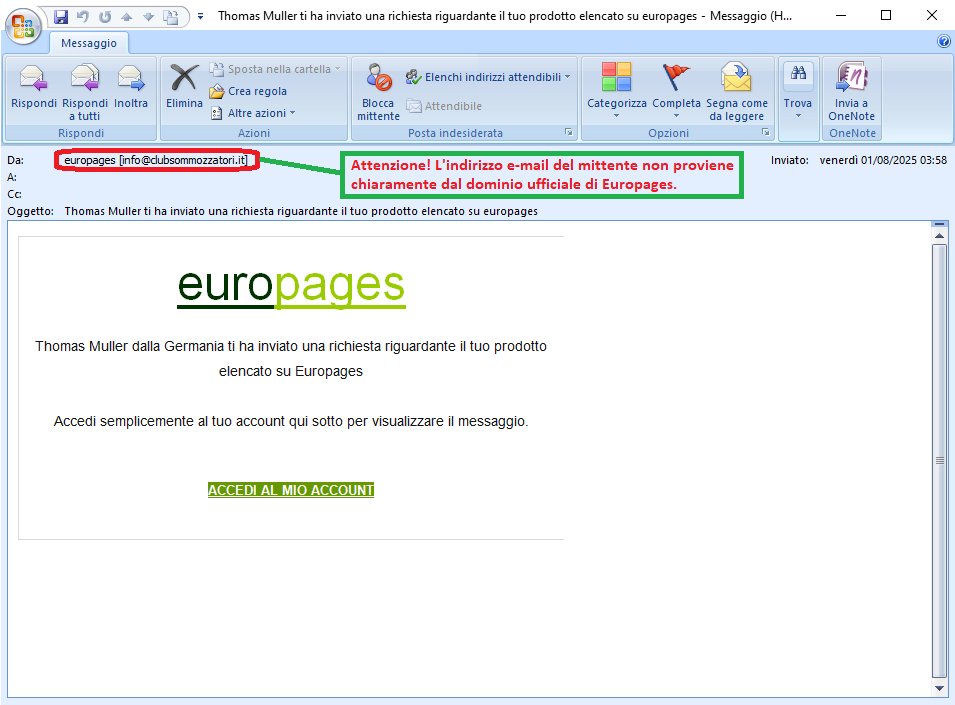Click the subject line text after Oggetto
The image size is (955, 705).
tap(301, 211)
